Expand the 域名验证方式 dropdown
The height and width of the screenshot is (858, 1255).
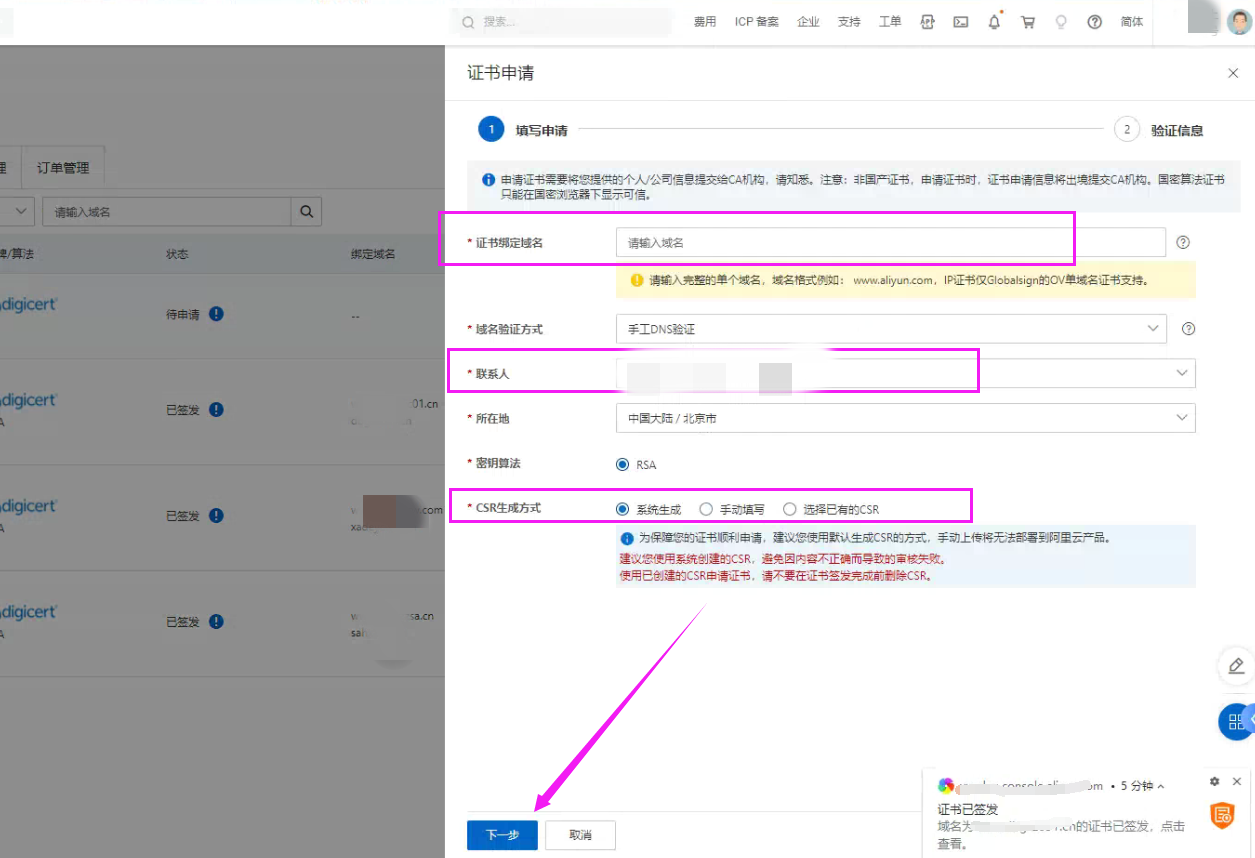click(890, 329)
